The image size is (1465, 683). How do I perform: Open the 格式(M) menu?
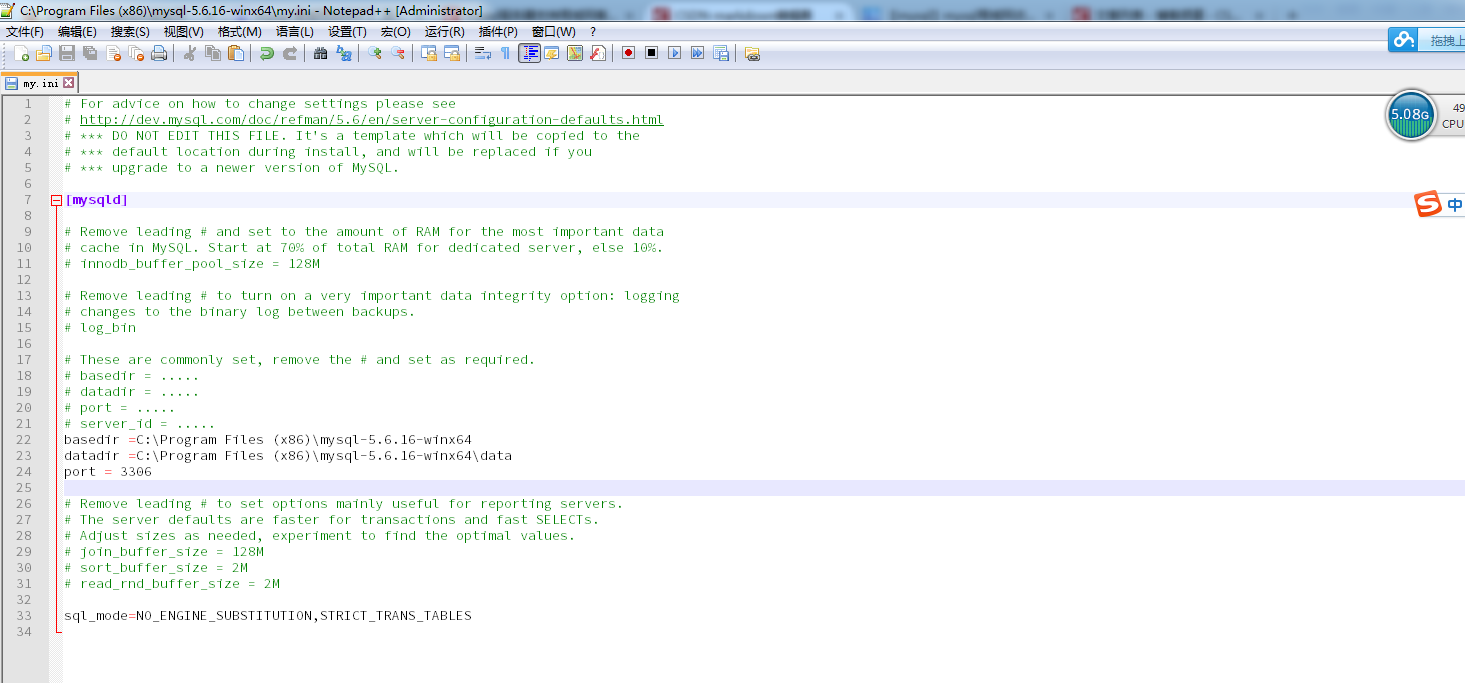[x=239, y=32]
